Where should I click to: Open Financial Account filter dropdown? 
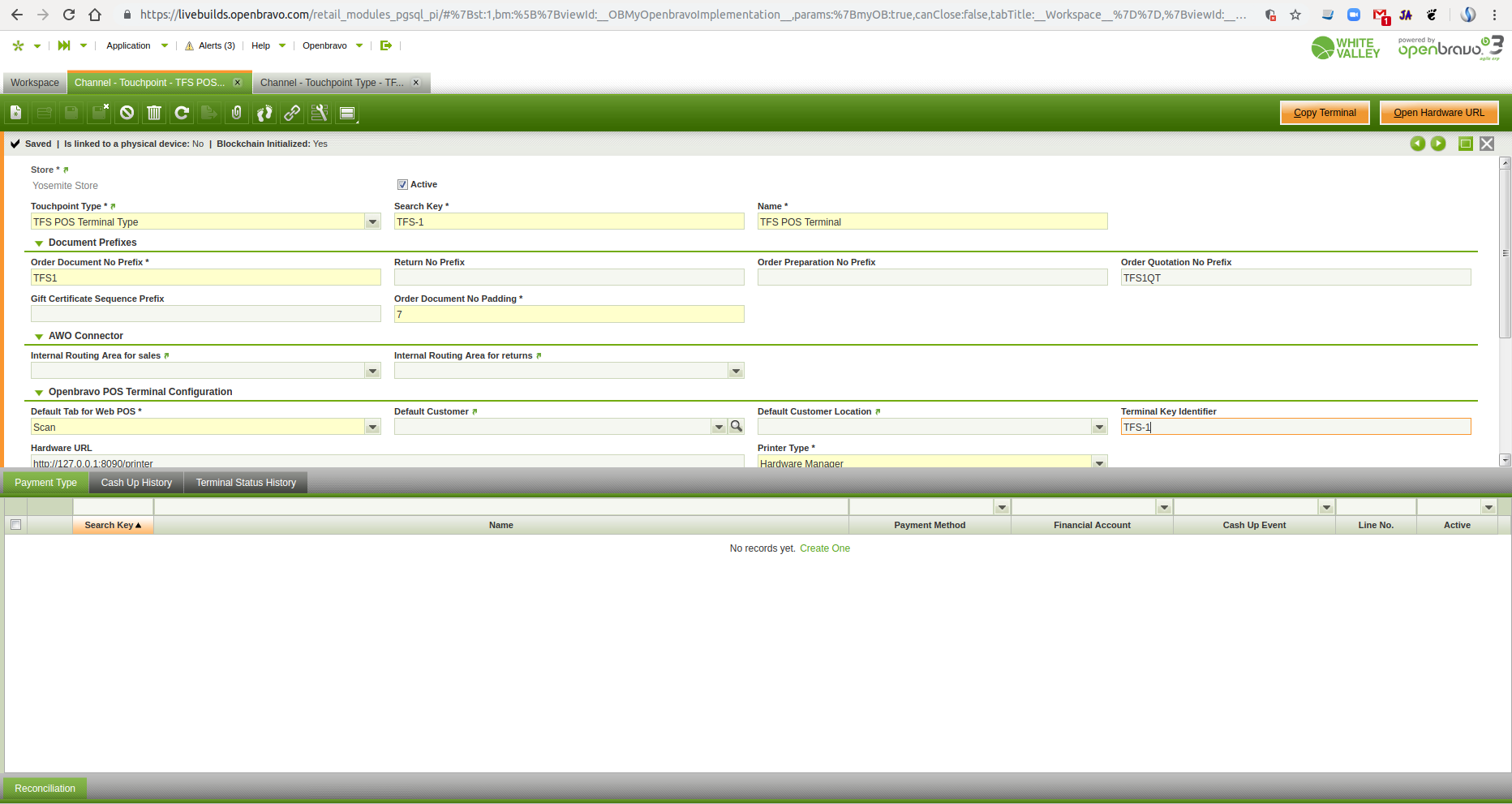pyautogui.click(x=1164, y=507)
